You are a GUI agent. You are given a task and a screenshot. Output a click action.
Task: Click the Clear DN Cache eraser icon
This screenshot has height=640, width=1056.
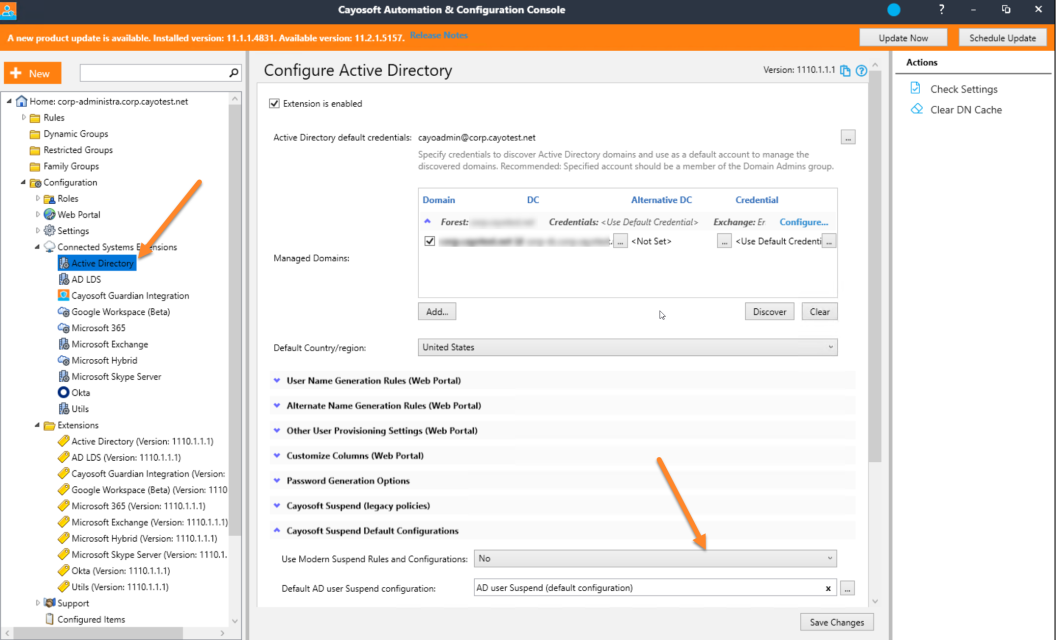point(916,108)
